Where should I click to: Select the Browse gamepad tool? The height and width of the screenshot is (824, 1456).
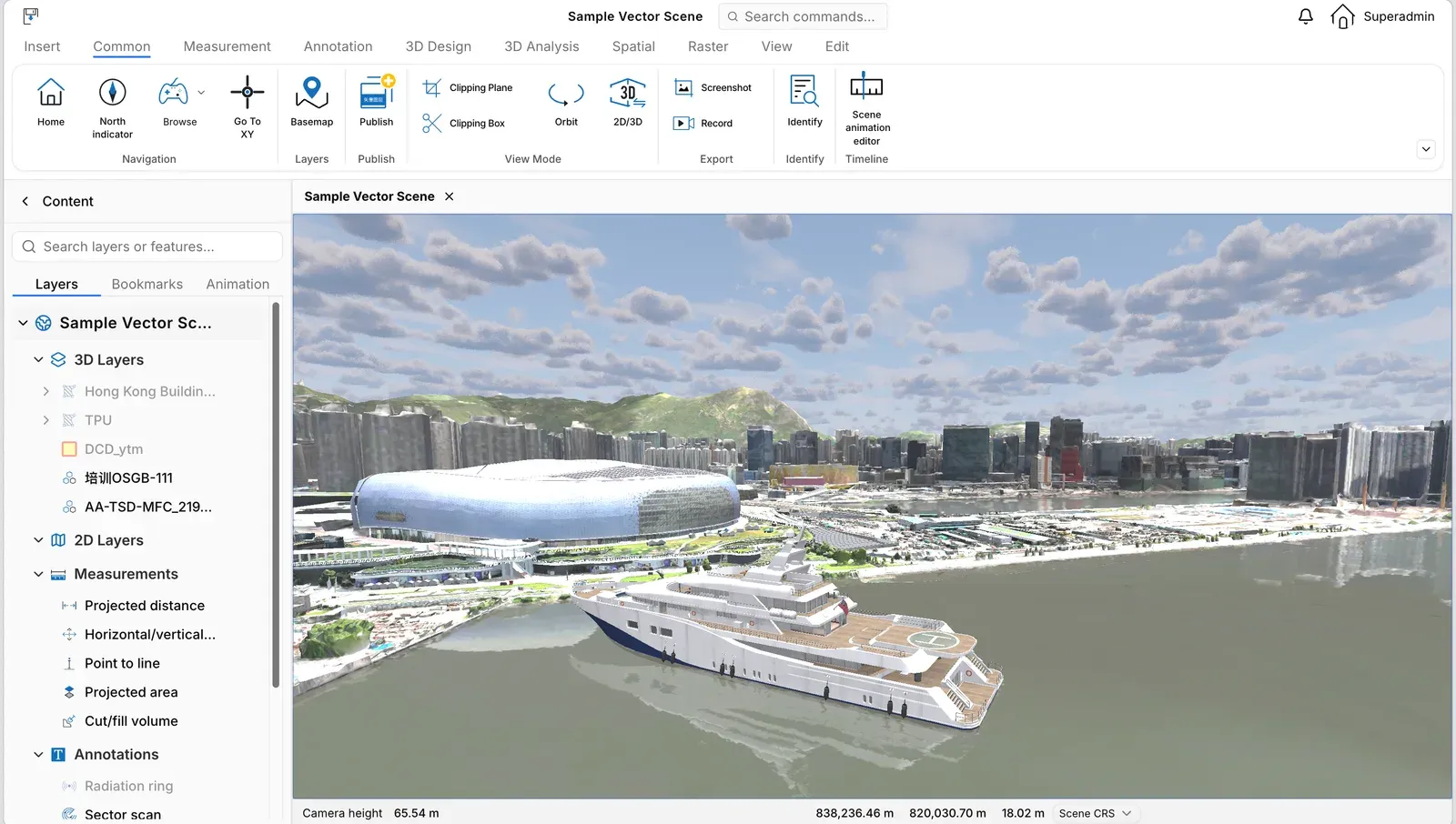click(x=173, y=93)
